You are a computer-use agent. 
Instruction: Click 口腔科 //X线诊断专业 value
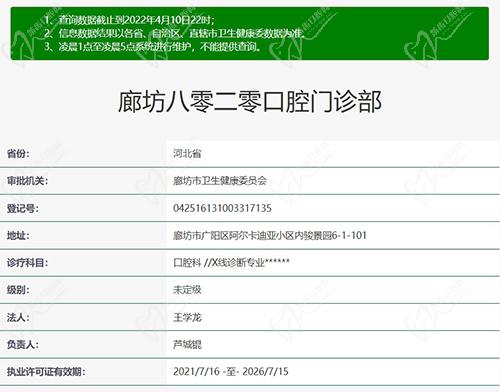[x=231, y=263]
